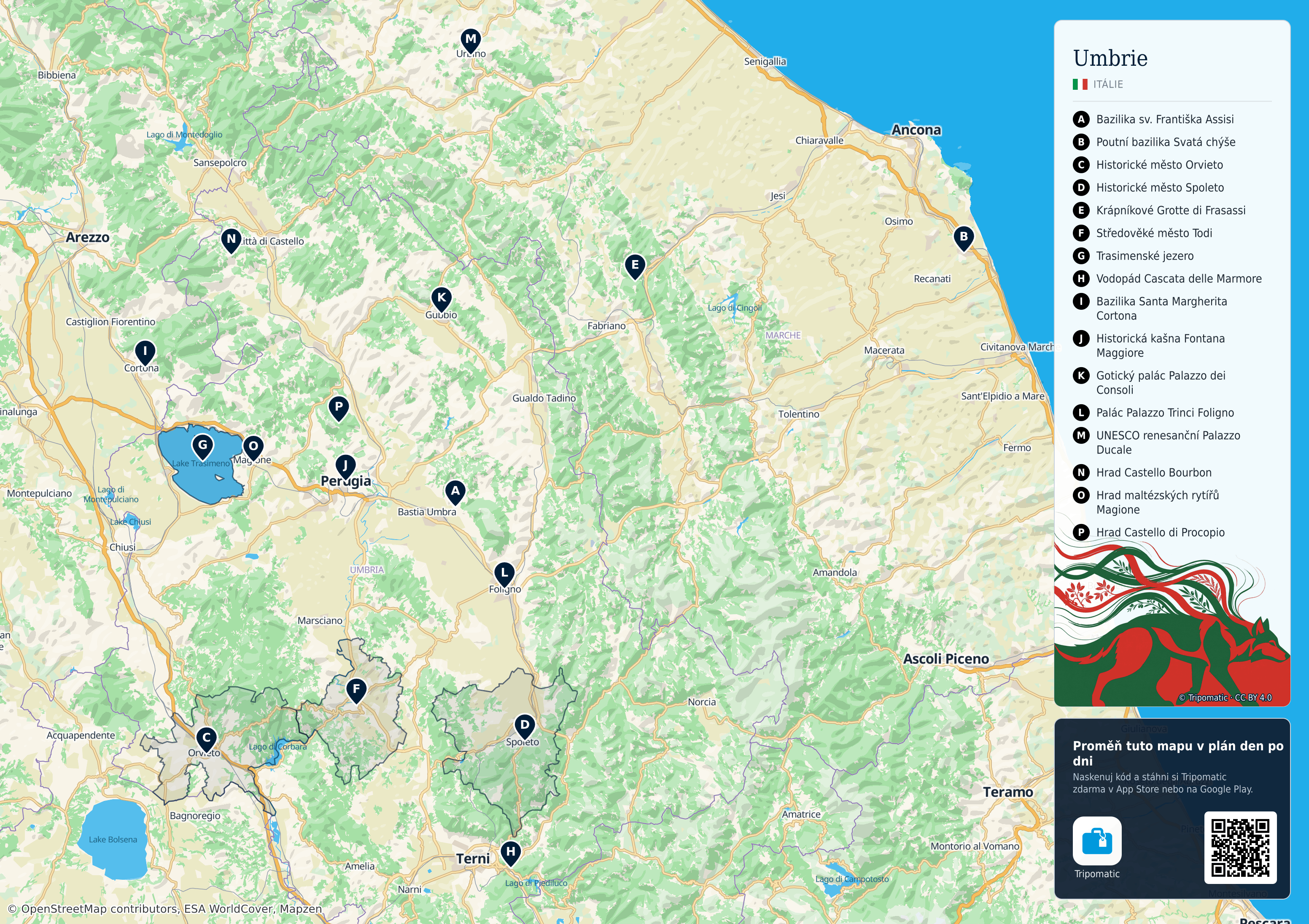Click the Tripomatic CC BY 4.0 credit
This screenshot has height=924, width=1309.
pos(1225,698)
